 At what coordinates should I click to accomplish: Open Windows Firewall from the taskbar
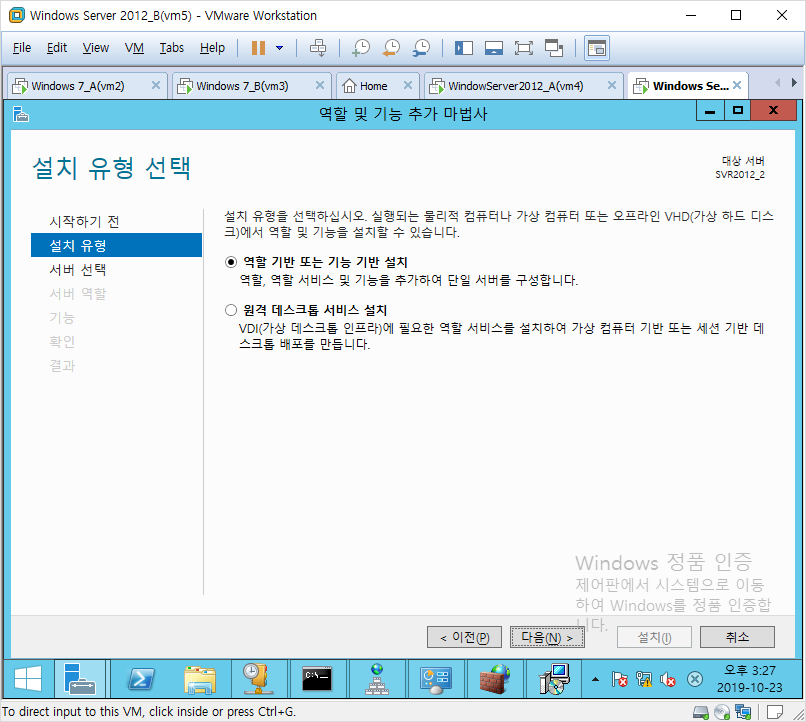pyautogui.click(x=494, y=679)
